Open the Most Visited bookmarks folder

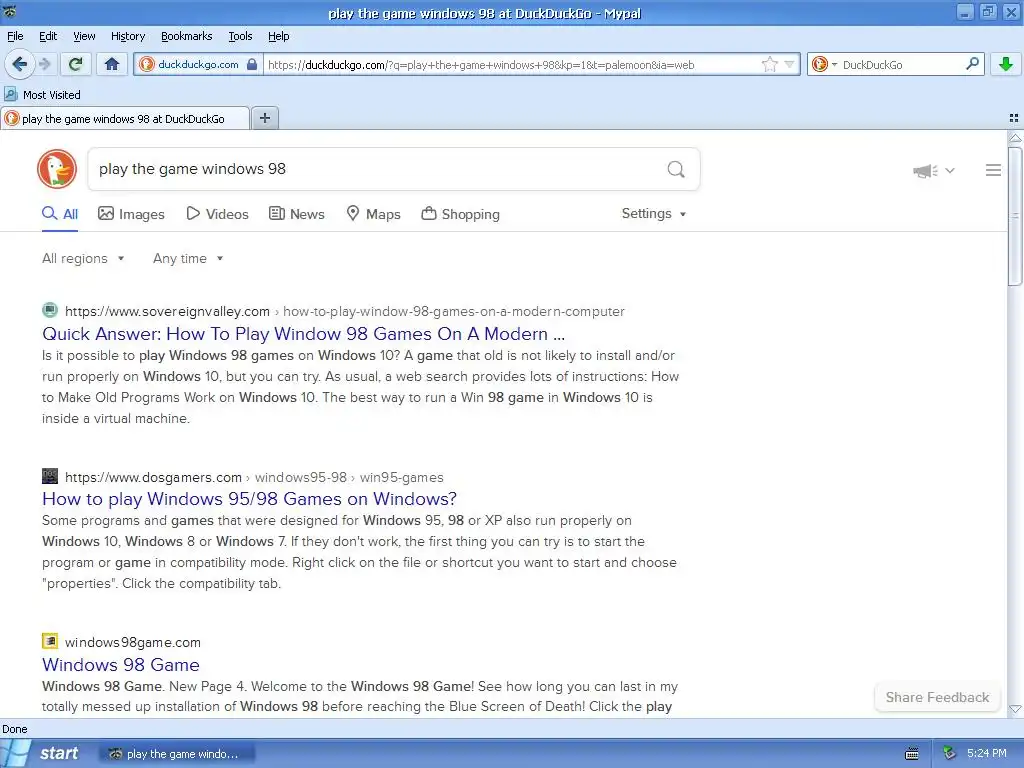point(43,95)
